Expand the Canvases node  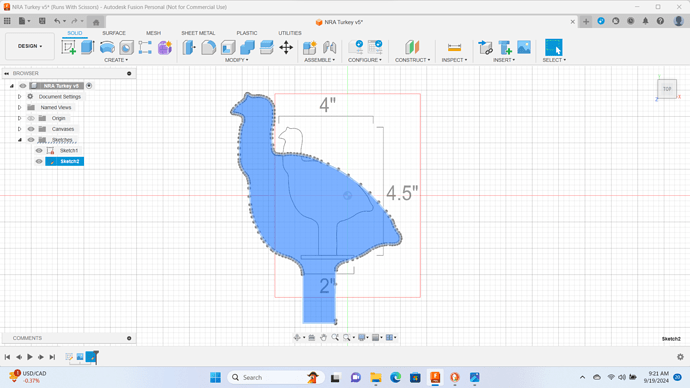coord(19,129)
